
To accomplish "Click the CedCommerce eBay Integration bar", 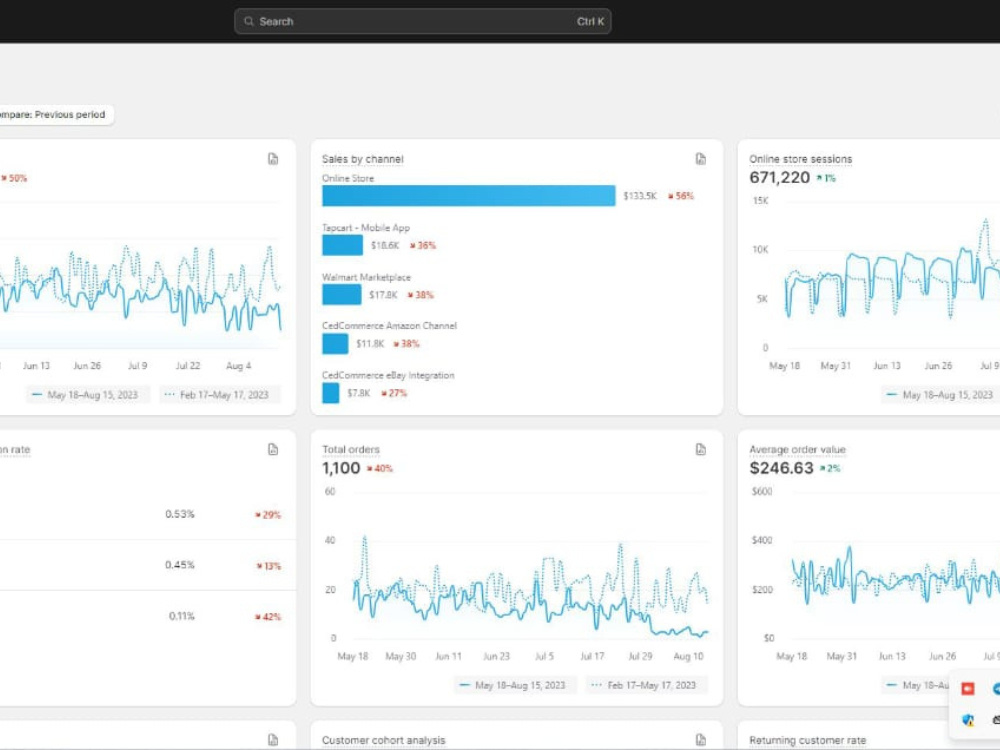I will tap(330, 393).
